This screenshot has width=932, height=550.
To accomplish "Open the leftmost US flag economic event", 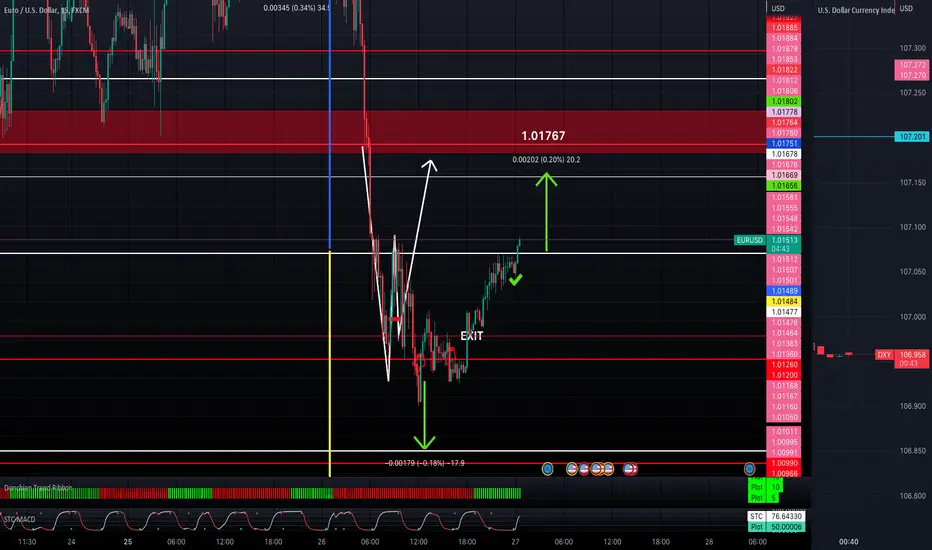I will [x=572, y=469].
